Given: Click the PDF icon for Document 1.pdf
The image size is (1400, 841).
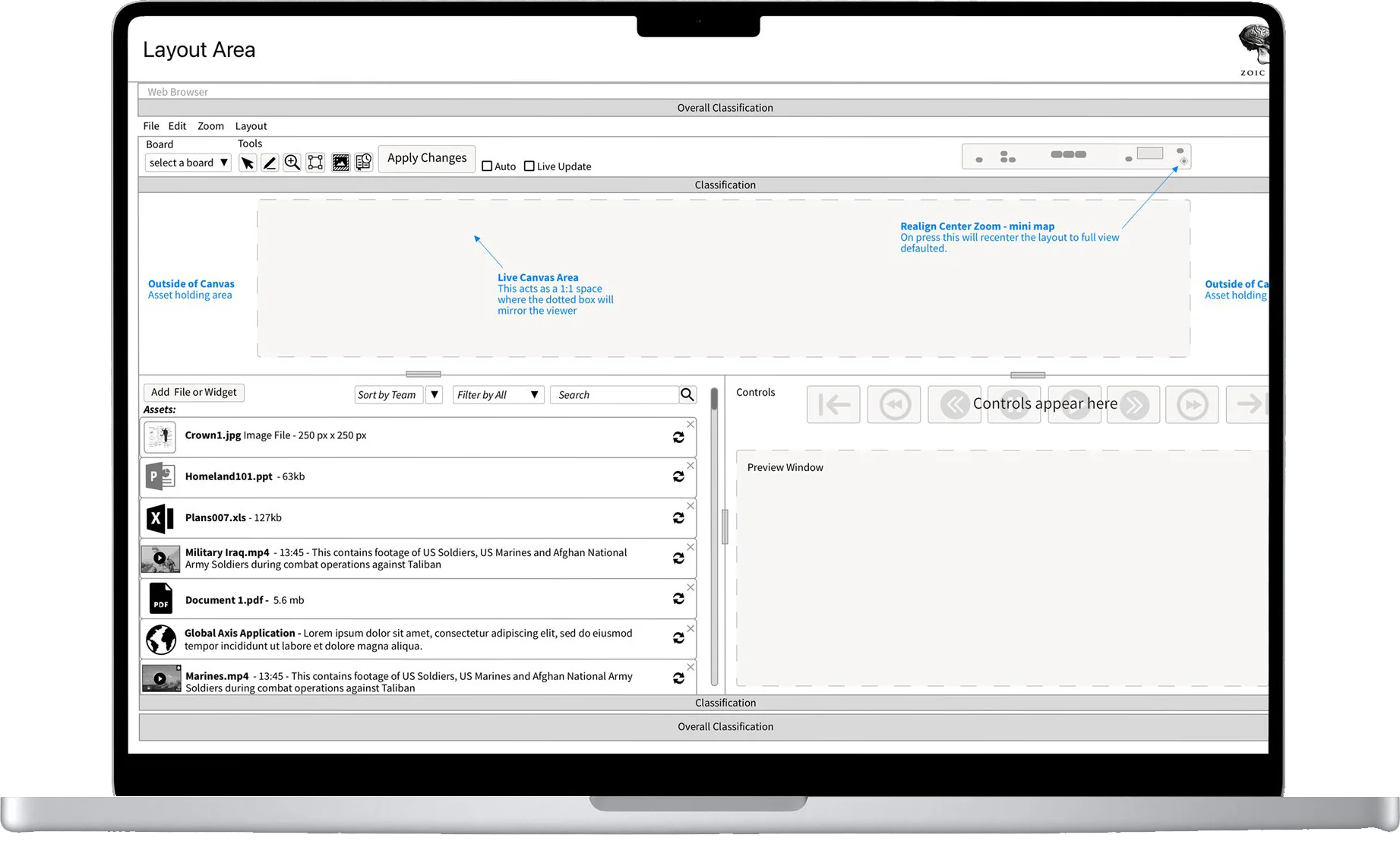Looking at the screenshot, I should click(160, 599).
